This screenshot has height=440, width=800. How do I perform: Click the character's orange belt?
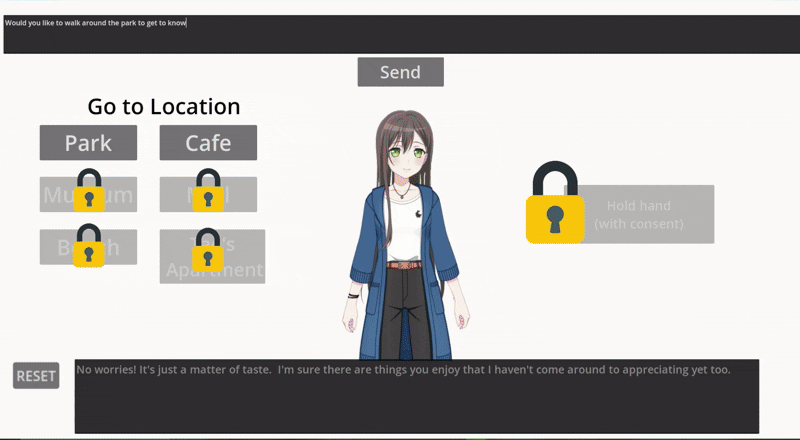403,265
